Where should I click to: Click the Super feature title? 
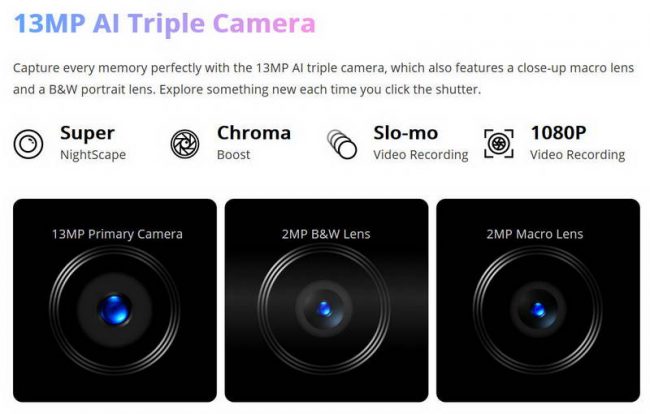[87, 133]
